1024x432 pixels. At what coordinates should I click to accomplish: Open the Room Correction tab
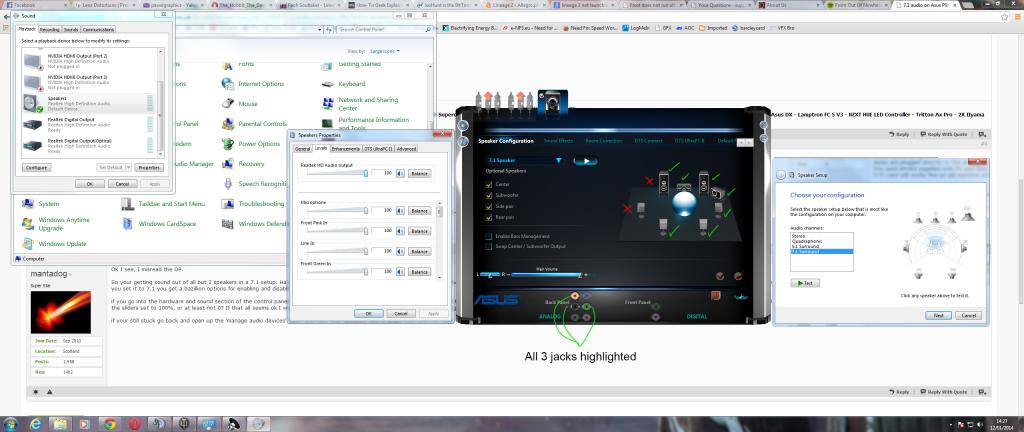(603, 141)
